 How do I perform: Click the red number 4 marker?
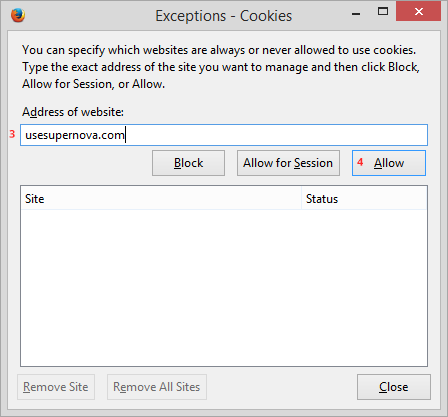pyautogui.click(x=360, y=162)
